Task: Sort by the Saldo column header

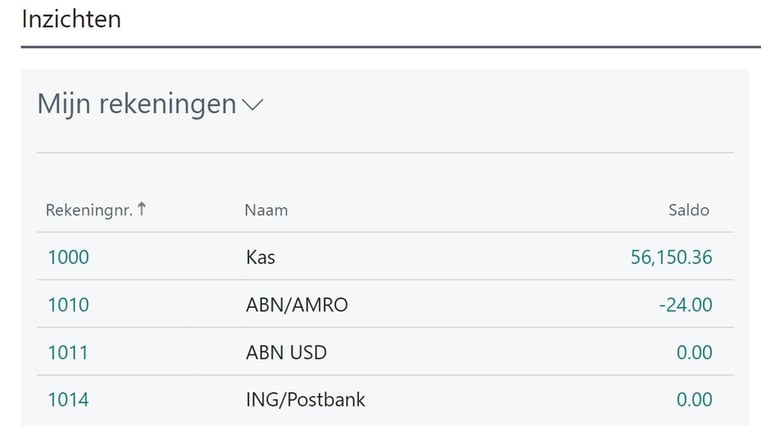Action: [x=689, y=210]
